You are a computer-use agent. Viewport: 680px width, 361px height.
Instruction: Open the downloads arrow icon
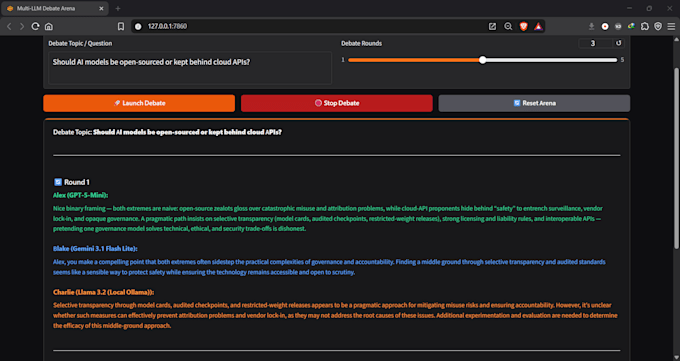pyautogui.click(x=591, y=26)
